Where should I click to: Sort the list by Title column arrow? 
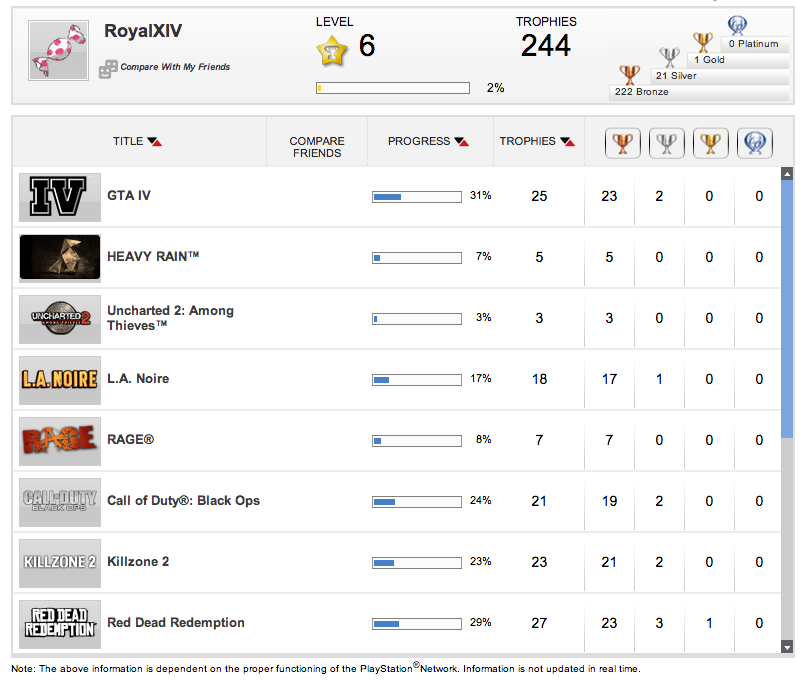coord(154,142)
